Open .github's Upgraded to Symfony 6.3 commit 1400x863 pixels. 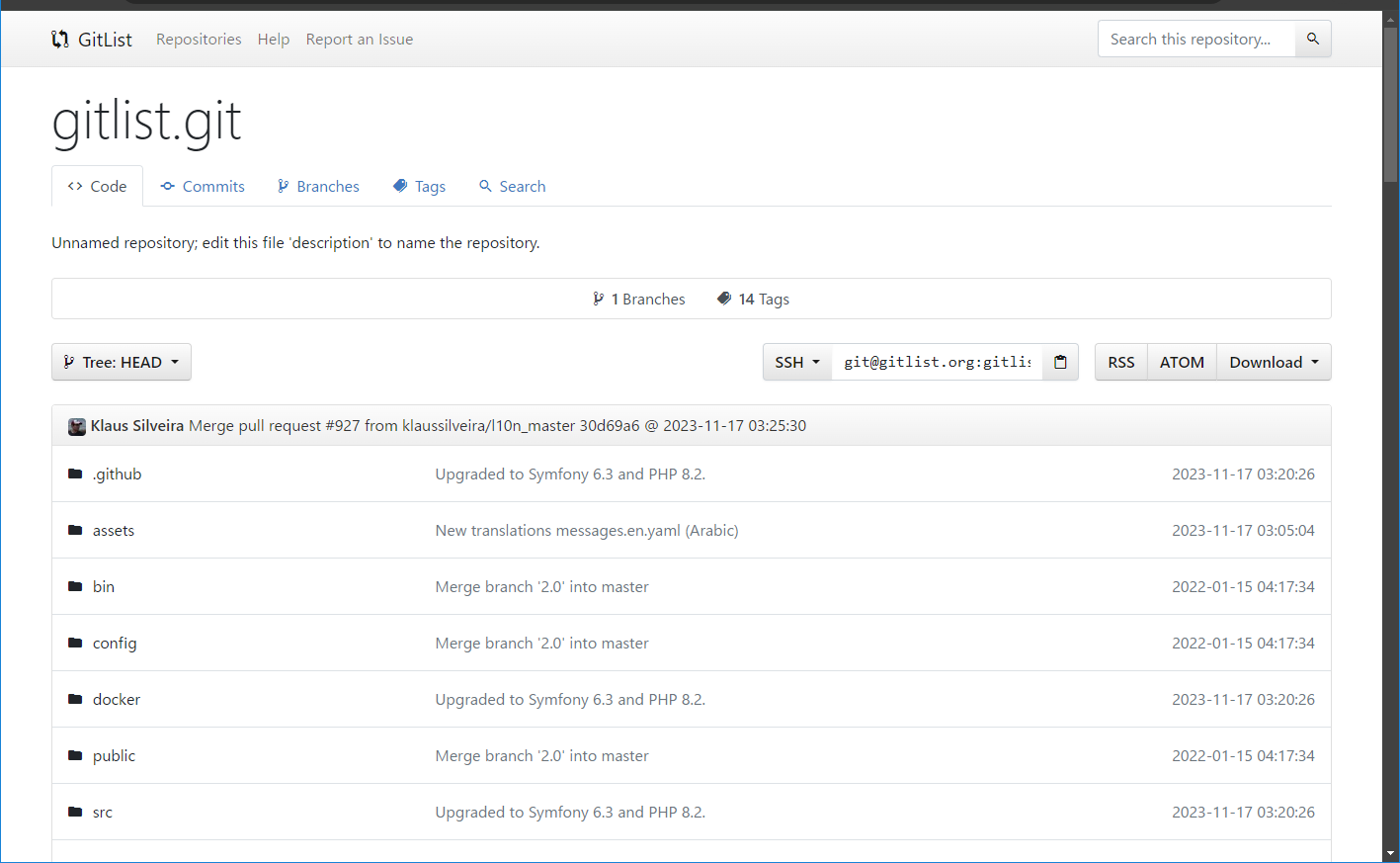(570, 474)
